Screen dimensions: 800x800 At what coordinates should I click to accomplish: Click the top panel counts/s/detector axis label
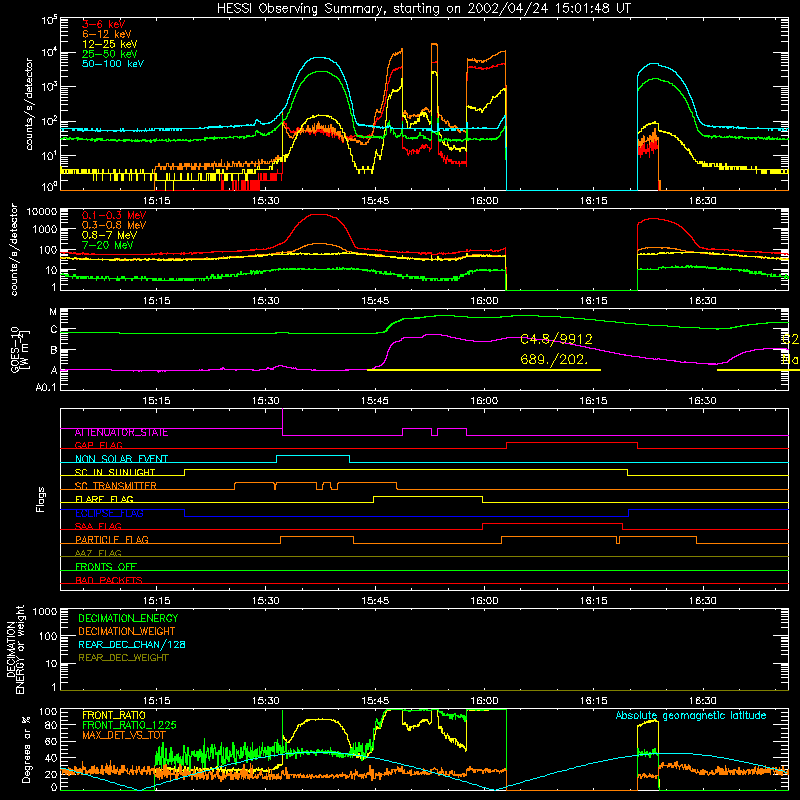coord(29,104)
